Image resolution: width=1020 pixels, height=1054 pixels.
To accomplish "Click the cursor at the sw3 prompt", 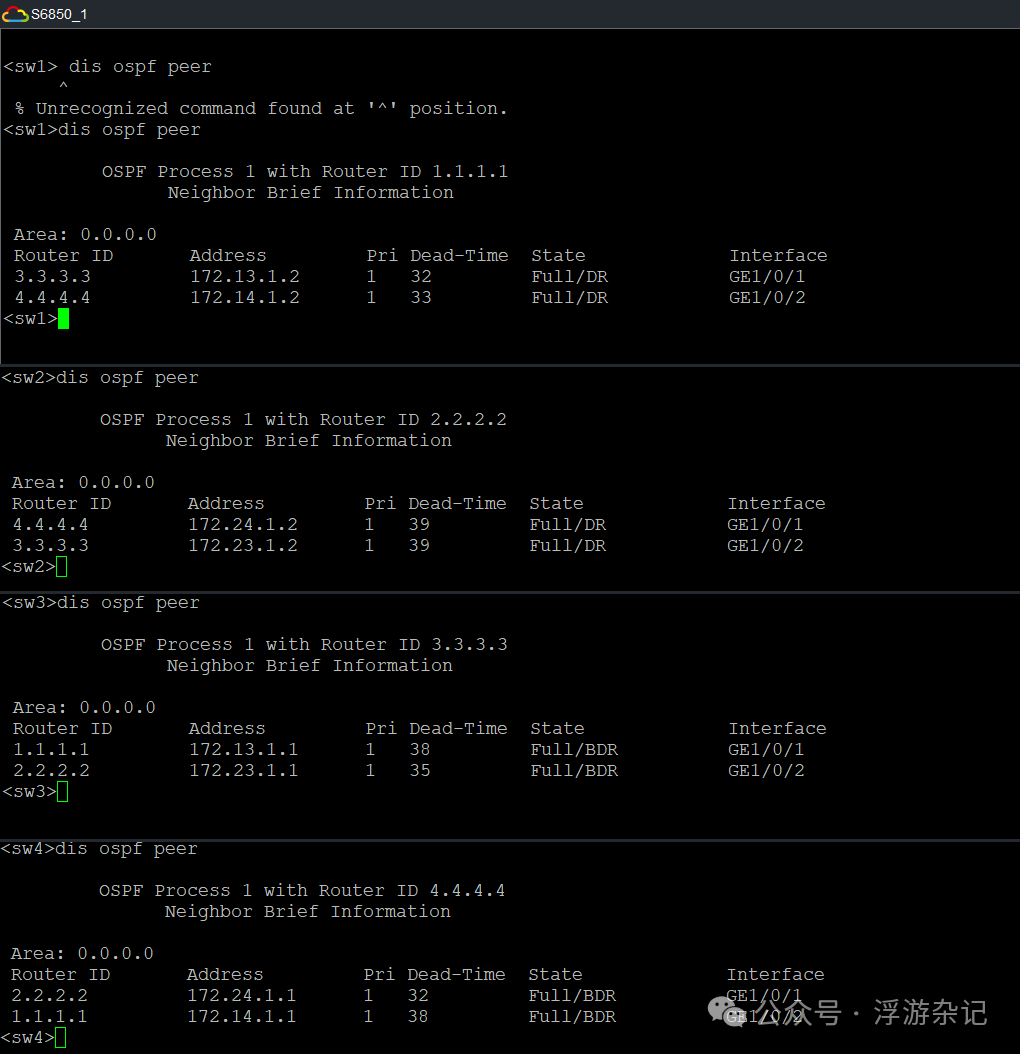I will pyautogui.click(x=63, y=792).
